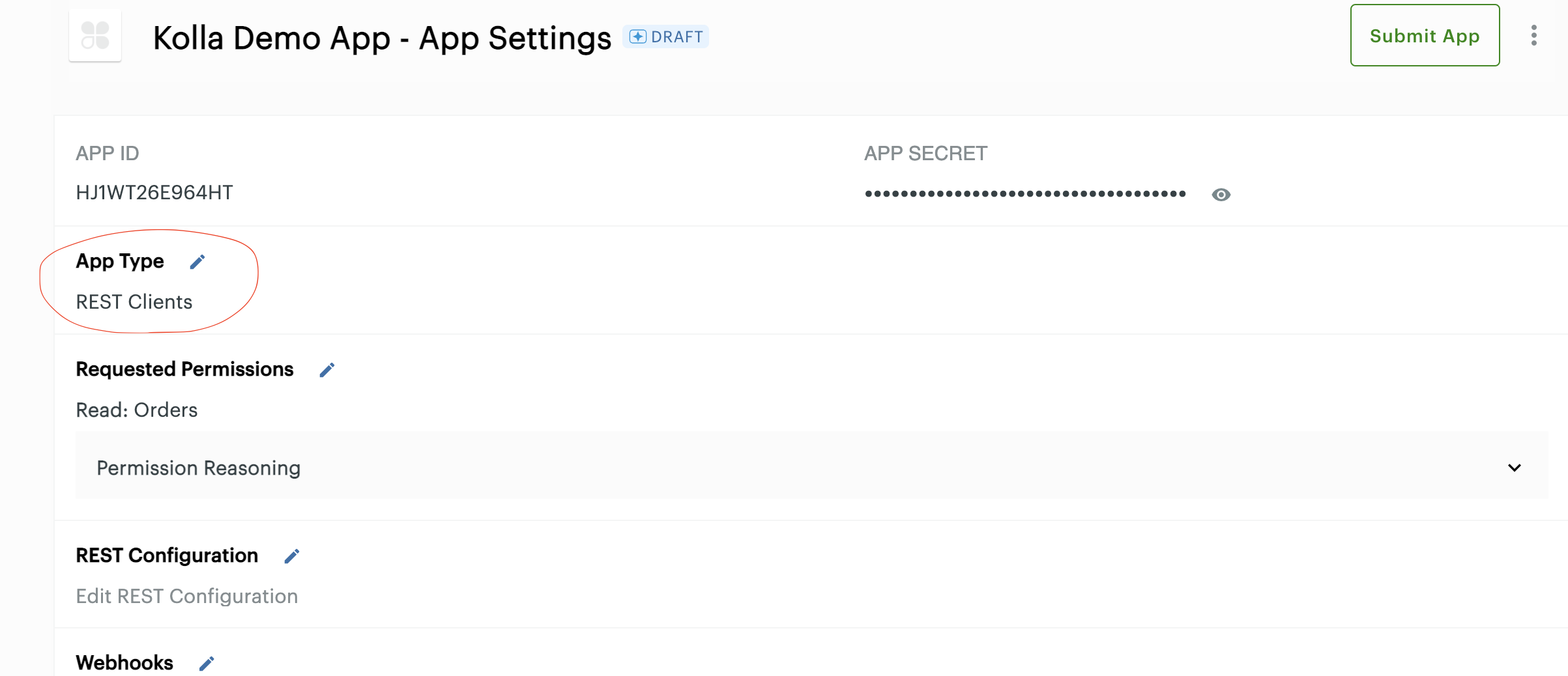Click the Kolla Demo App logo icon
The image size is (1568, 676).
click(x=95, y=36)
